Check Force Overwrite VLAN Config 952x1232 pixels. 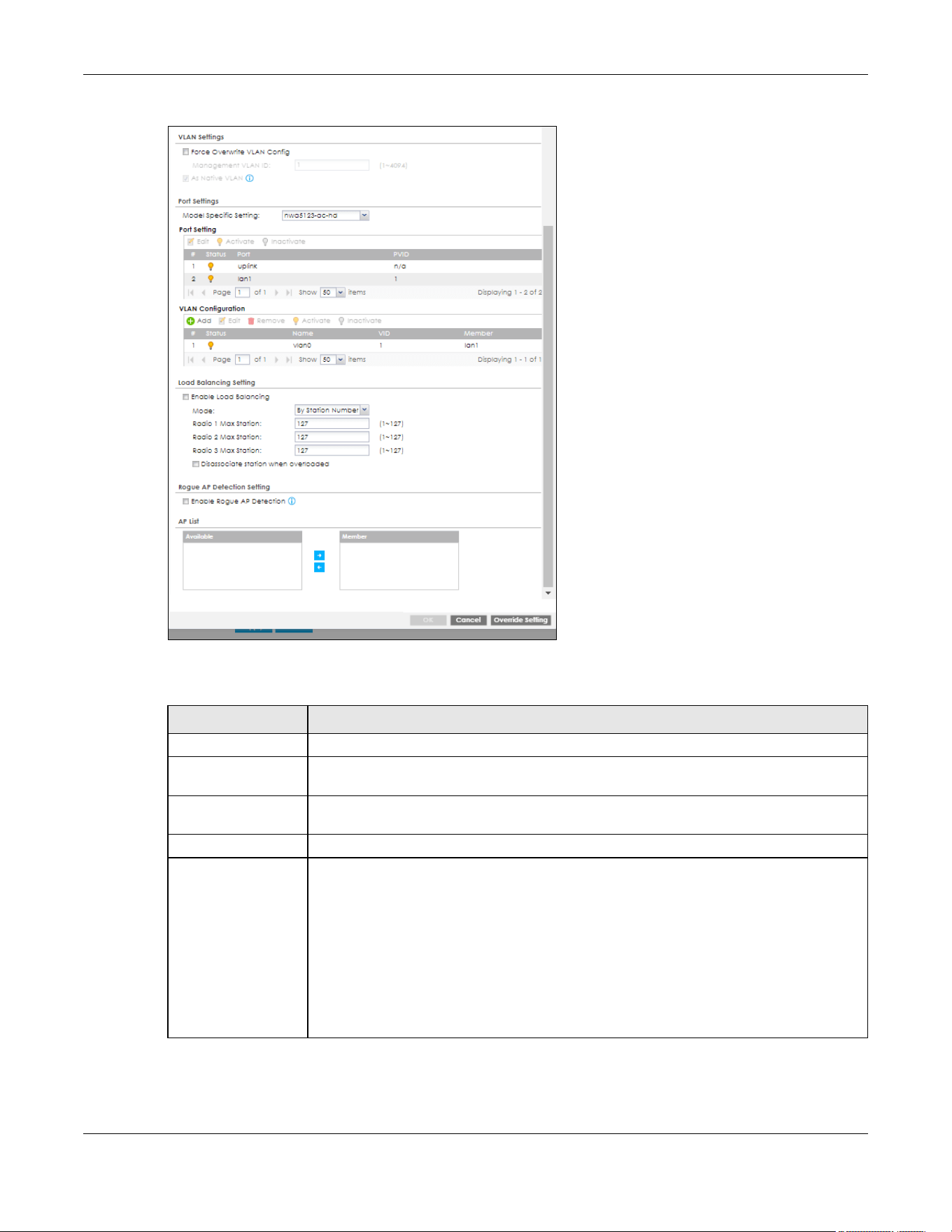point(186,152)
